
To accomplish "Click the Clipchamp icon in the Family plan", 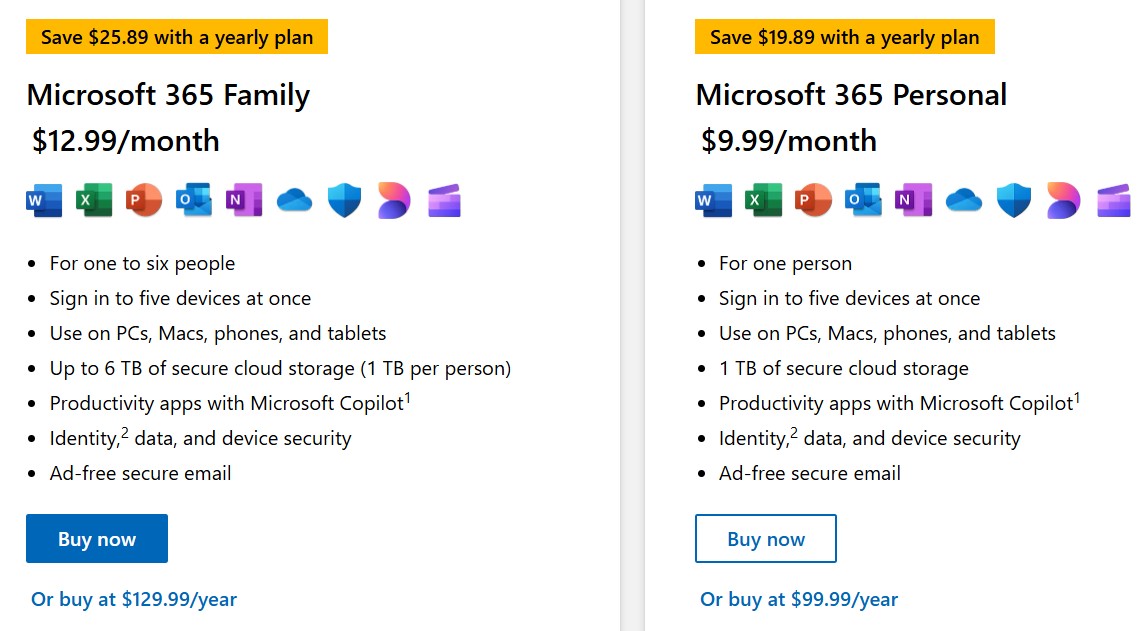I will [444, 200].
